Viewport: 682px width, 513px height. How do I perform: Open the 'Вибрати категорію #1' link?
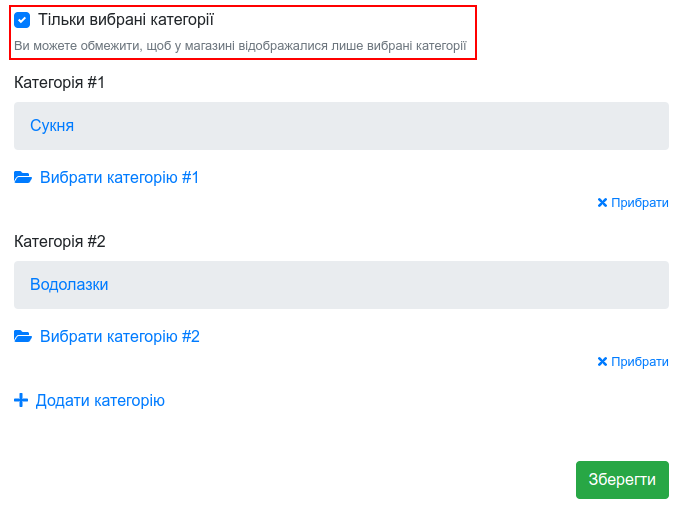coord(119,178)
